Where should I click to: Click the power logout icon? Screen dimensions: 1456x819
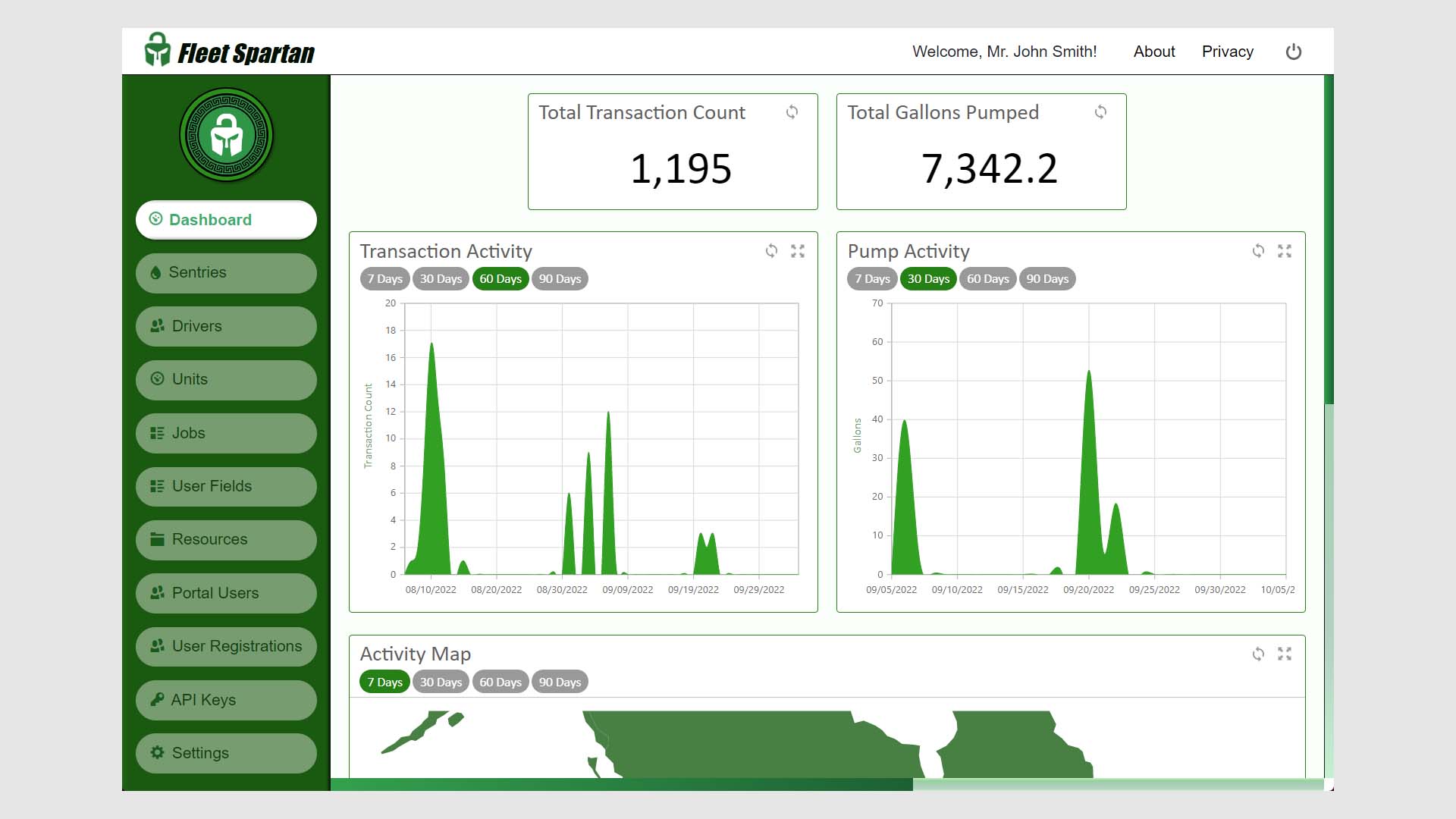click(x=1293, y=52)
